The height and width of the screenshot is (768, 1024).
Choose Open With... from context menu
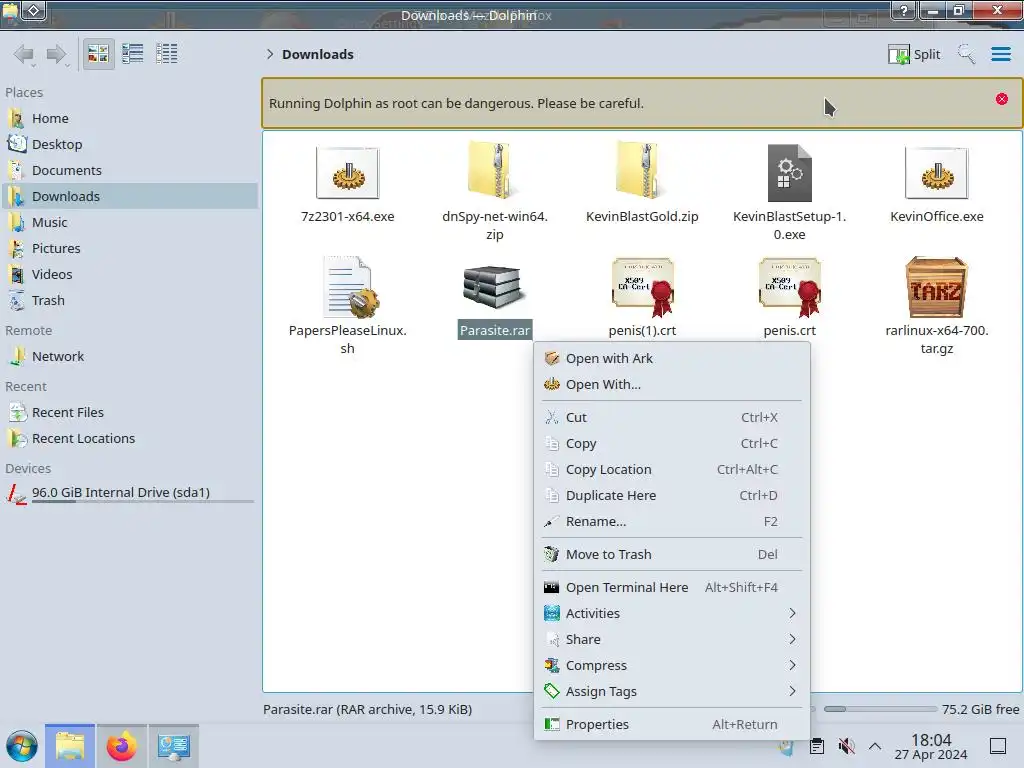click(x=672, y=385)
